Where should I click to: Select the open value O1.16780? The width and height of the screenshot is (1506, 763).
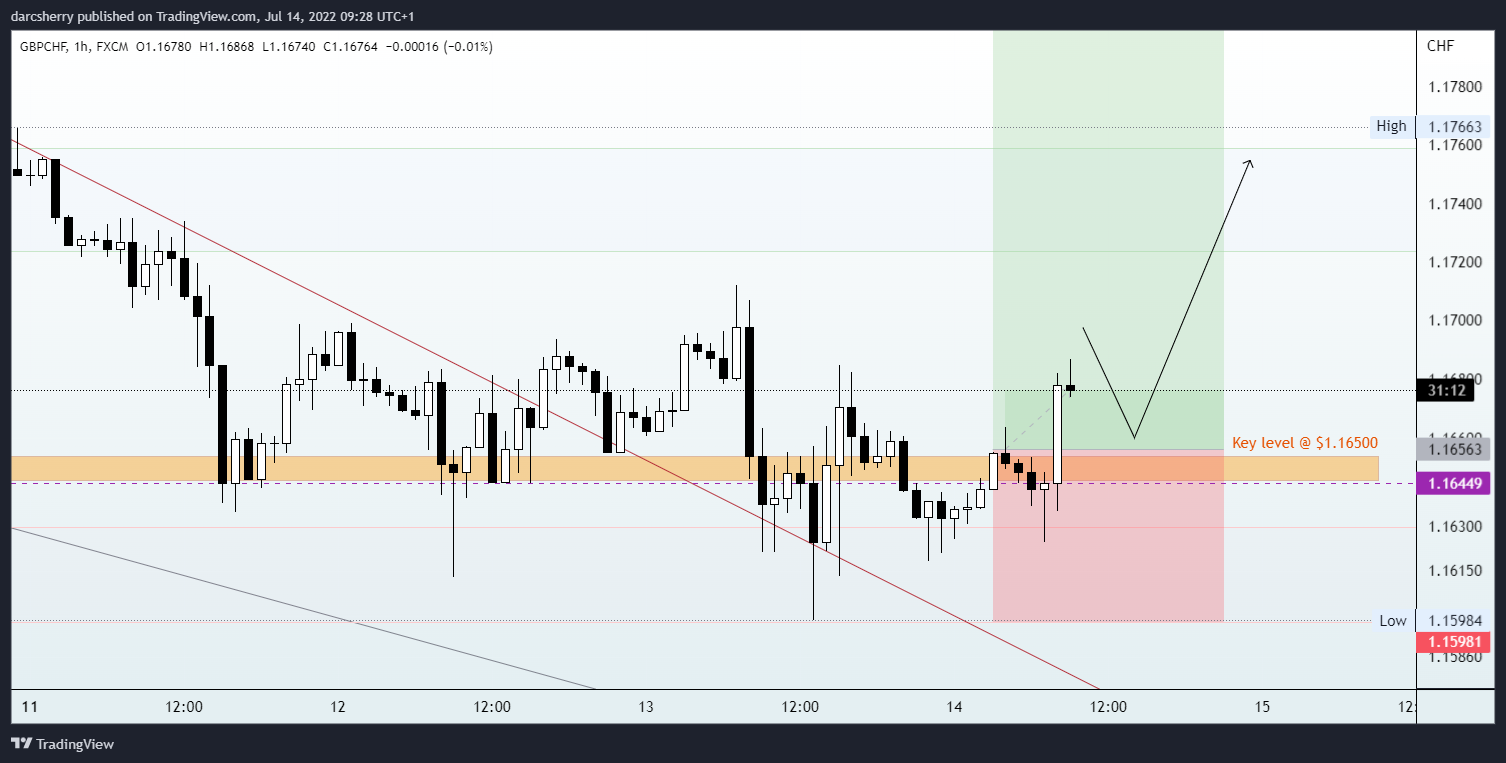164,46
